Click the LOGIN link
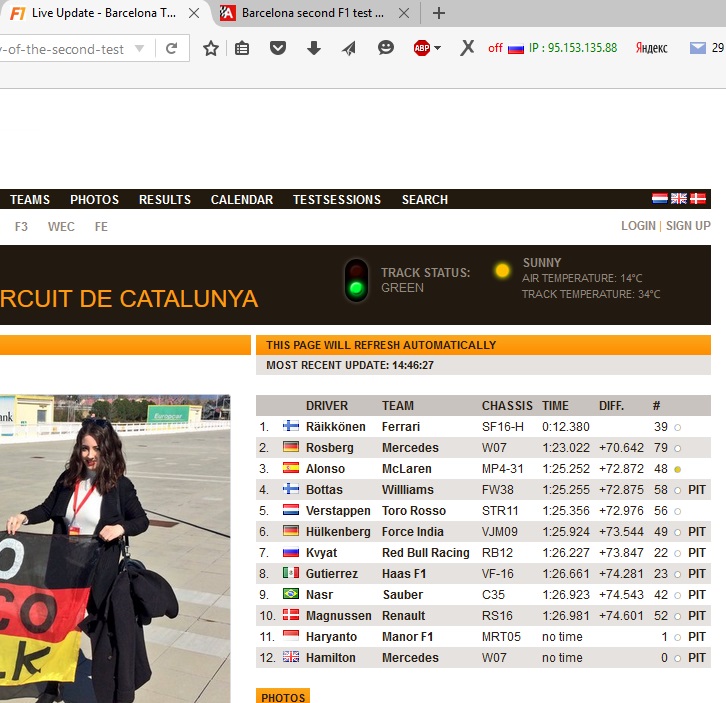 pos(638,226)
